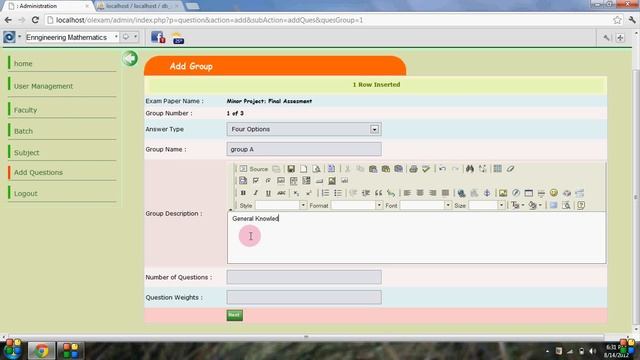Image resolution: width=640 pixels, height=360 pixels.
Task: Click the green back arrow beside Add Group
Action: point(130,58)
